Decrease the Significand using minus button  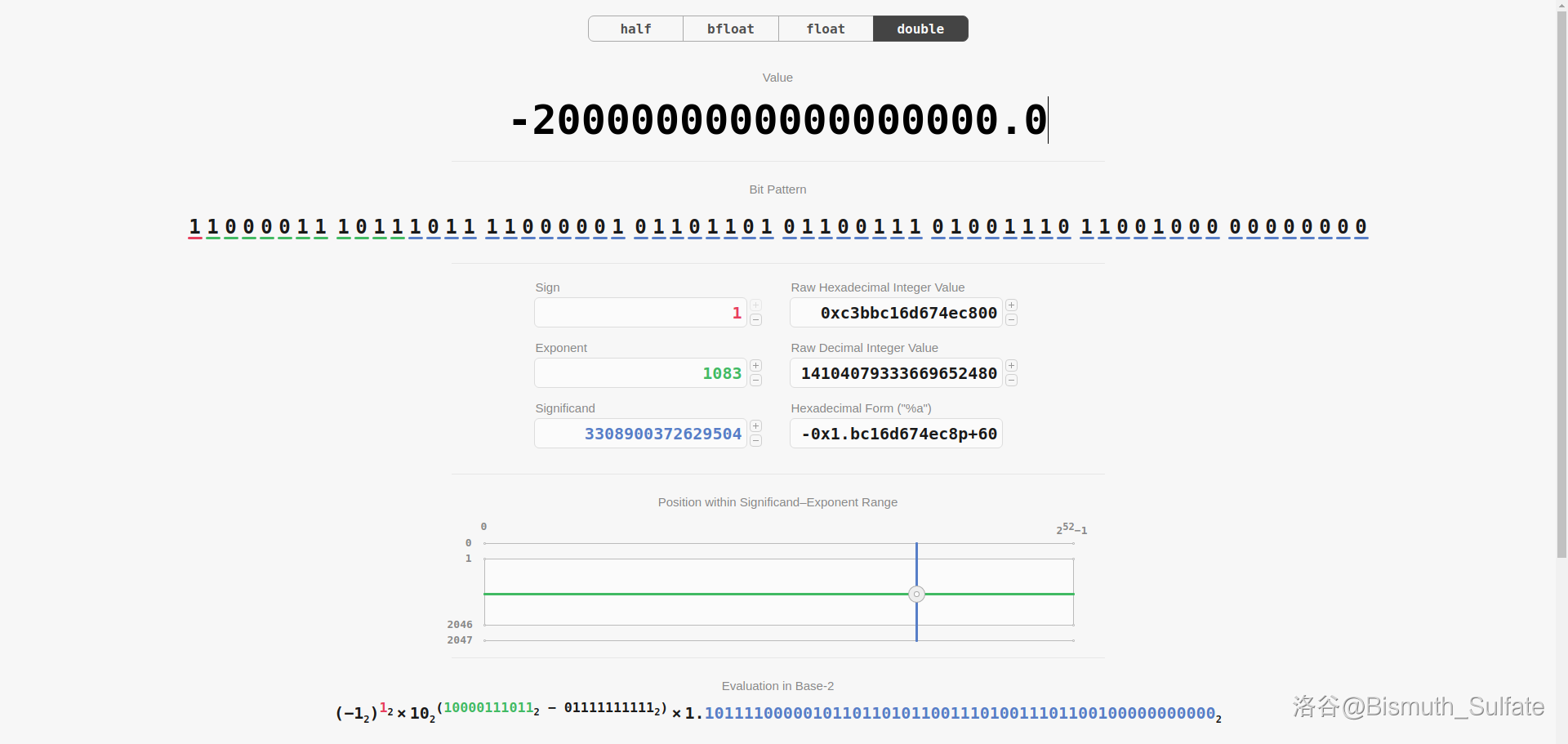pyautogui.click(x=755, y=441)
